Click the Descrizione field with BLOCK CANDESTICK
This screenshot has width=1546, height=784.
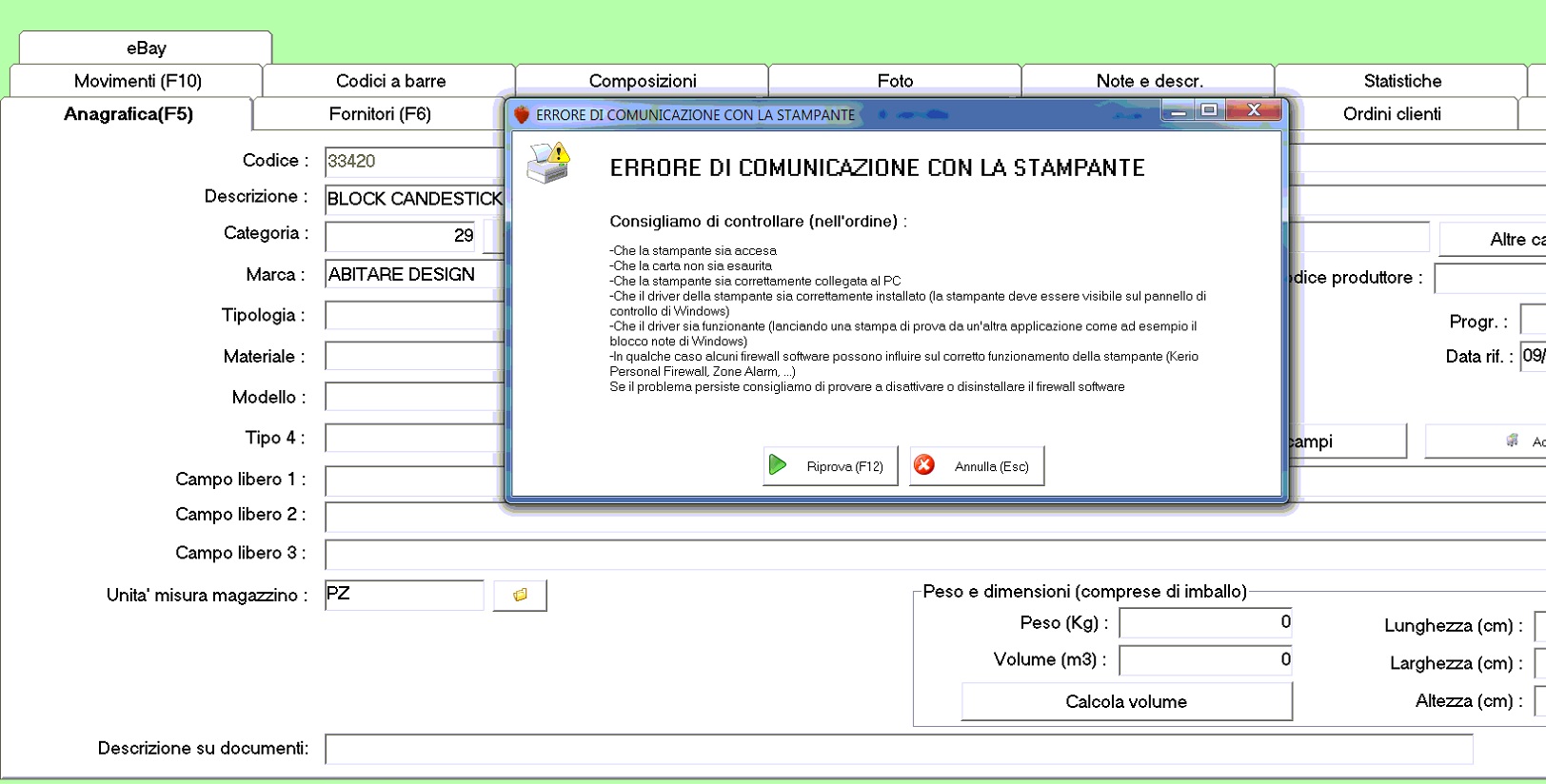[x=415, y=199]
